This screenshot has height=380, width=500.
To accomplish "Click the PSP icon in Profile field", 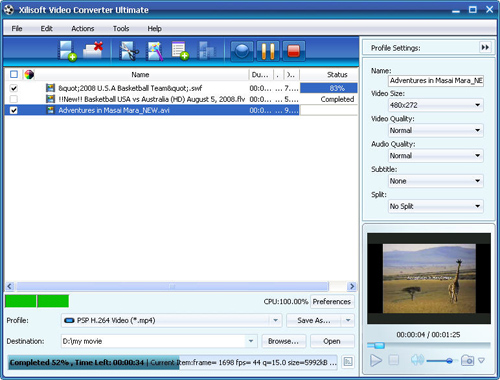I will click(69, 320).
